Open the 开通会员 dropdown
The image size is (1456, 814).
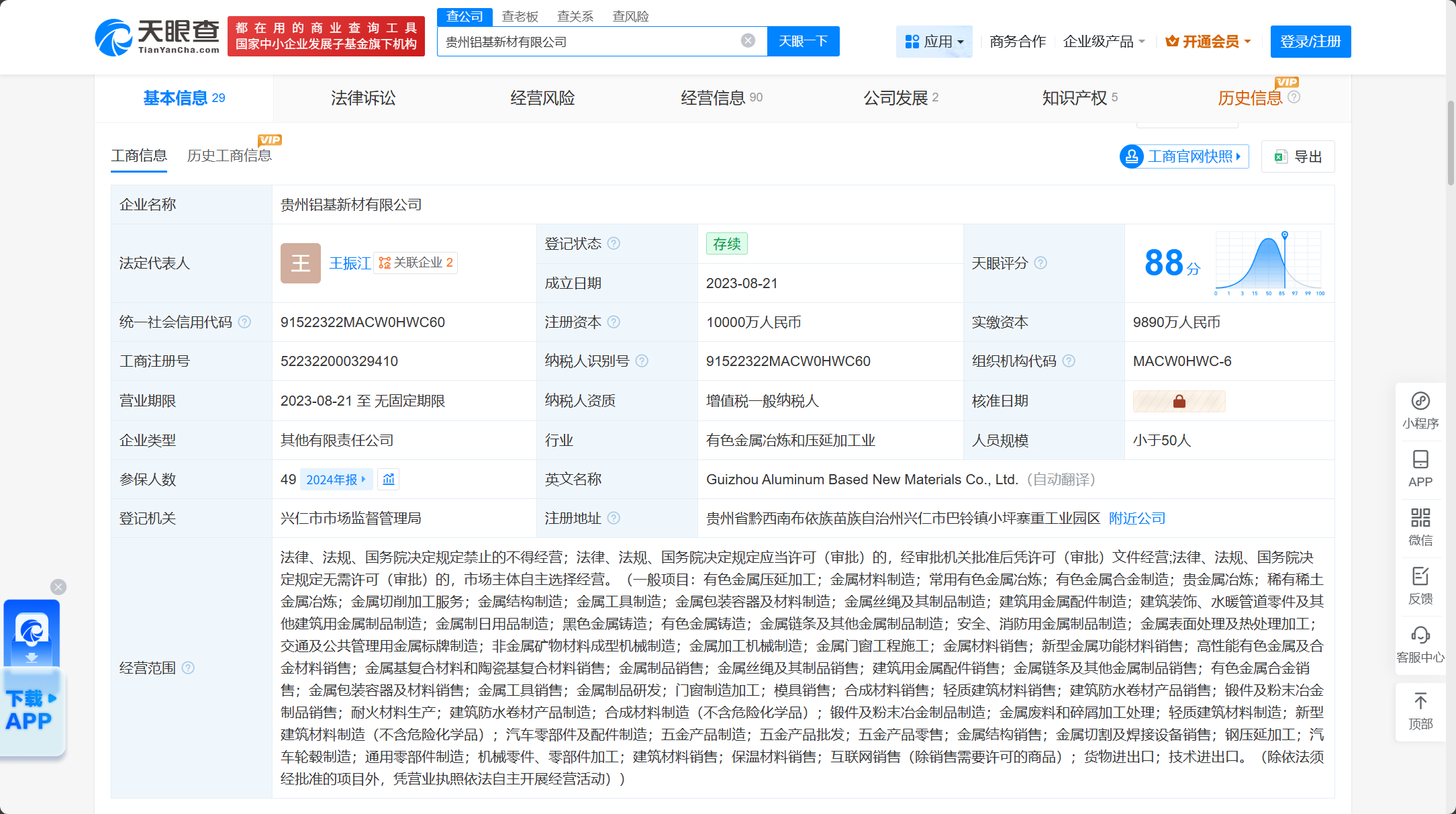click(1208, 42)
